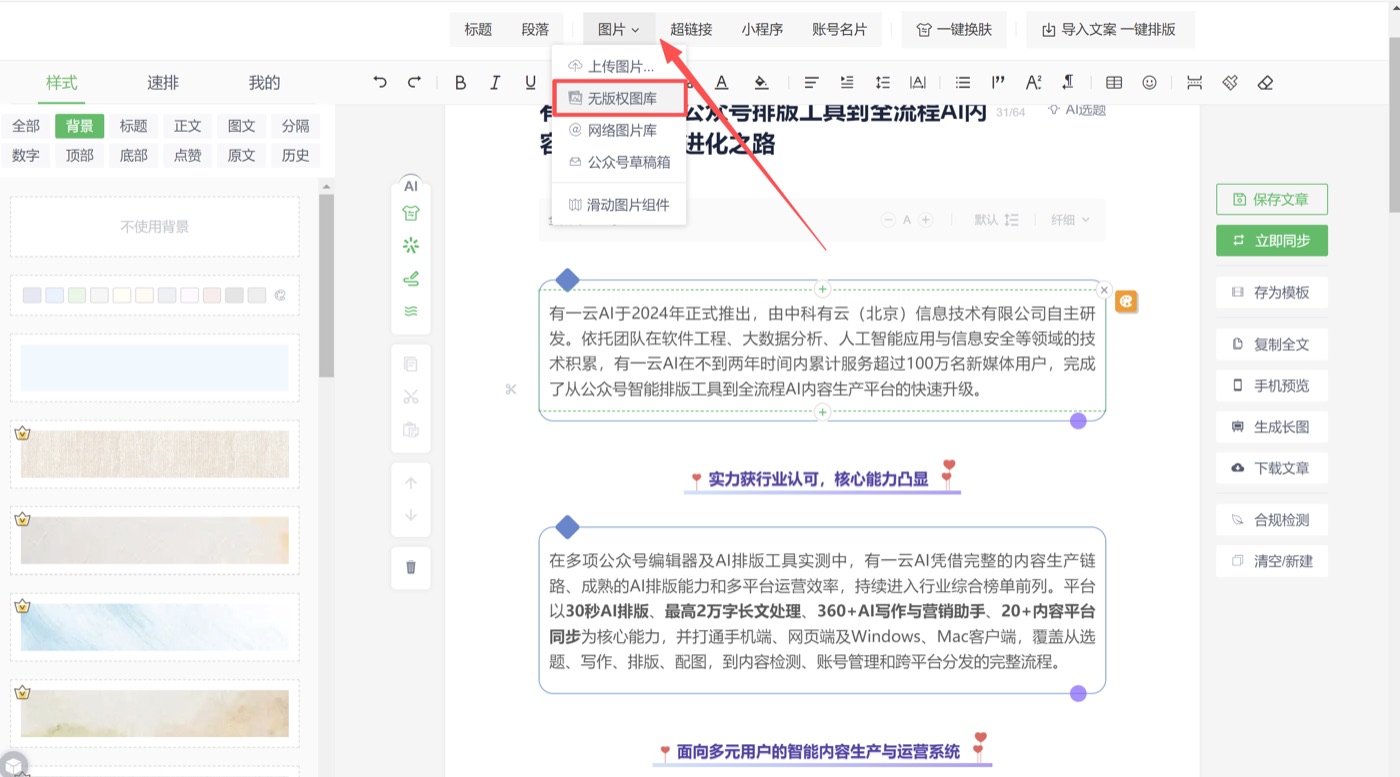The height and width of the screenshot is (777, 1400).
Task: Click the Undo arrow icon
Action: (380, 83)
